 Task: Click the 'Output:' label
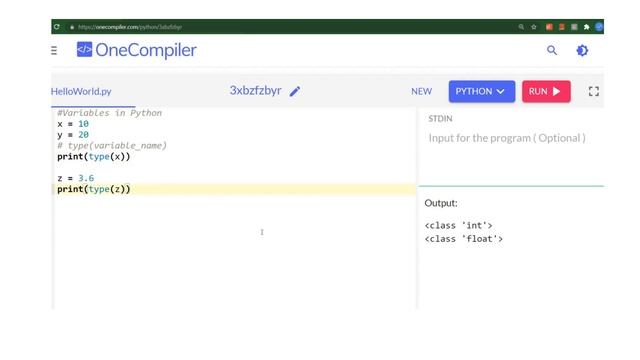click(x=441, y=203)
